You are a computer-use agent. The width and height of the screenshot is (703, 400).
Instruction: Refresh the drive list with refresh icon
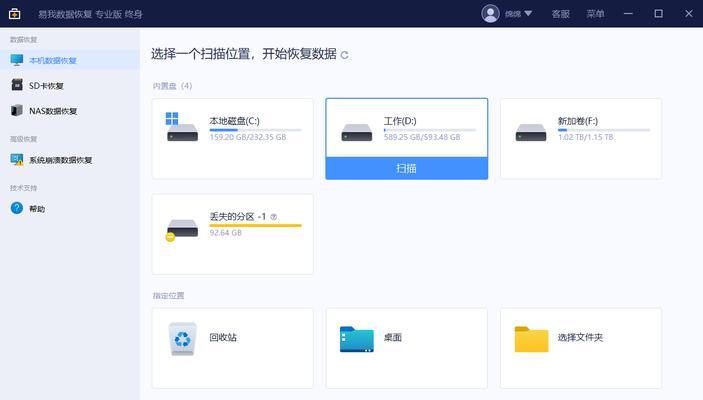click(344, 55)
